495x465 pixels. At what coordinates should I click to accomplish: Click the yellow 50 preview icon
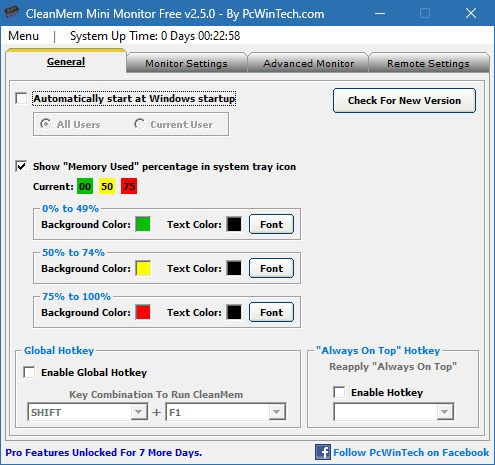107,186
